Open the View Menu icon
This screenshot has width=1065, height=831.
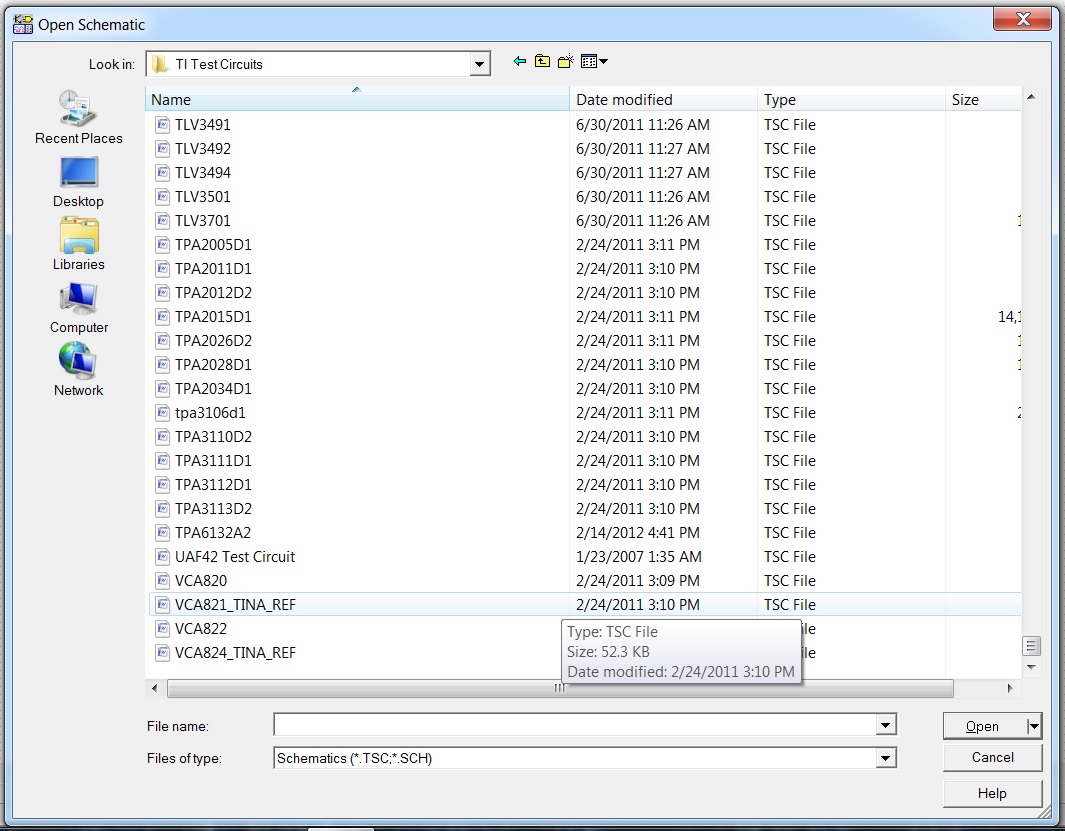point(594,62)
